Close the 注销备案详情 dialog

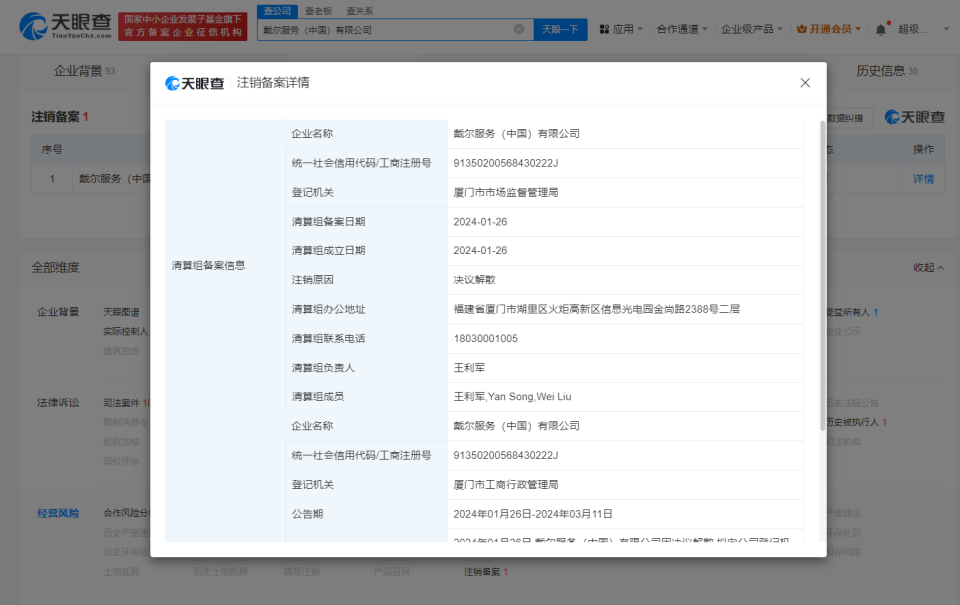click(805, 83)
